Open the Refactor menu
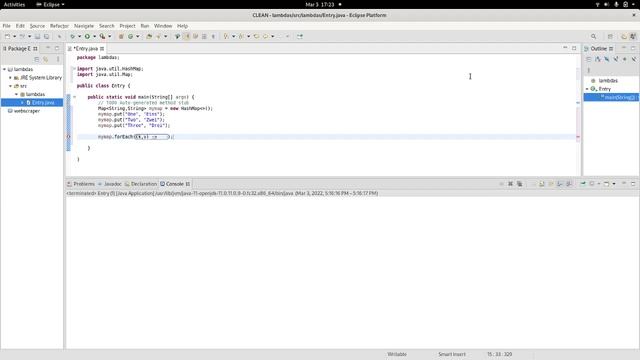The image size is (640, 360). [x=59, y=26]
